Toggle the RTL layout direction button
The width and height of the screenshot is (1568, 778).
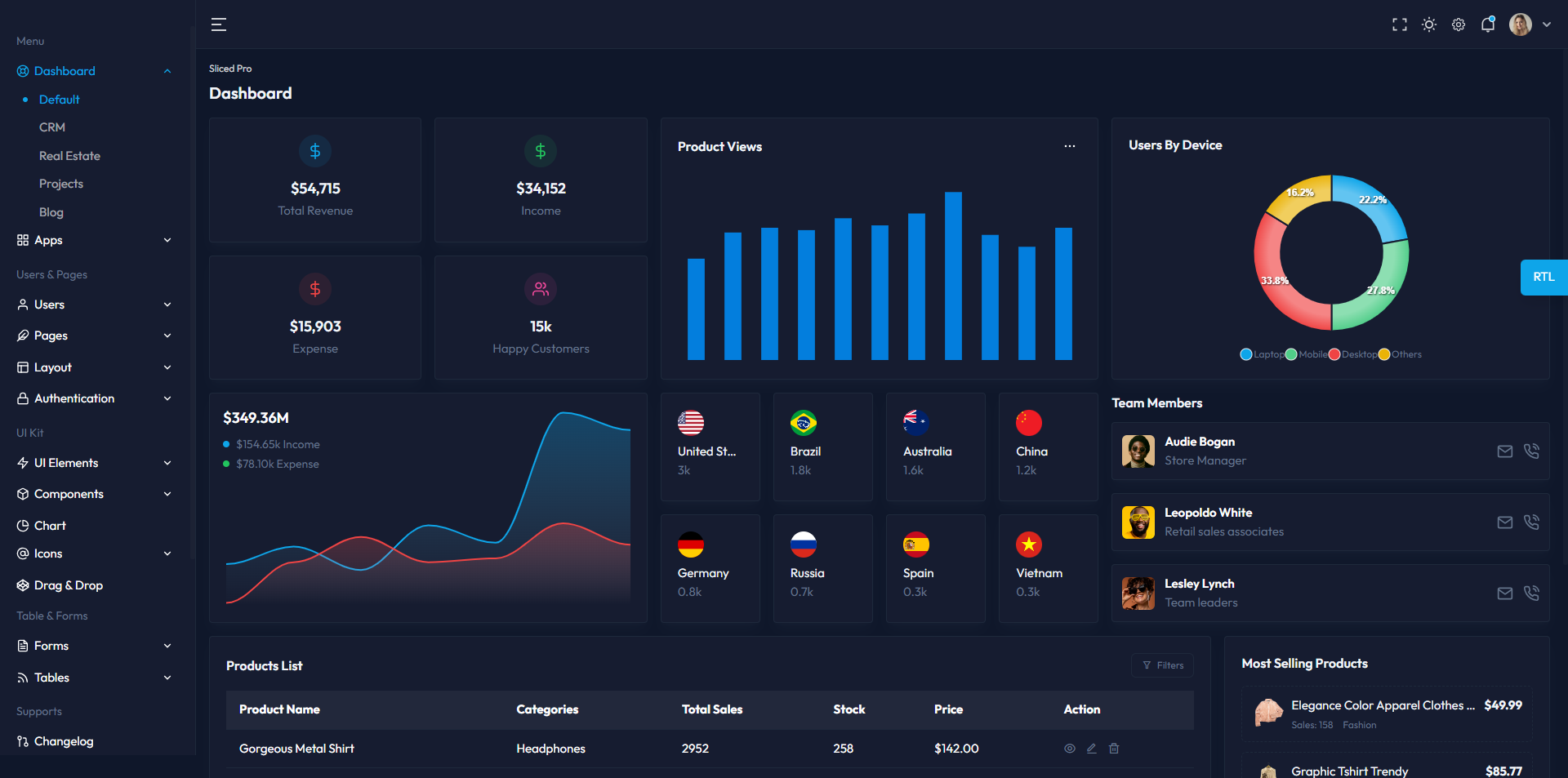[1543, 278]
